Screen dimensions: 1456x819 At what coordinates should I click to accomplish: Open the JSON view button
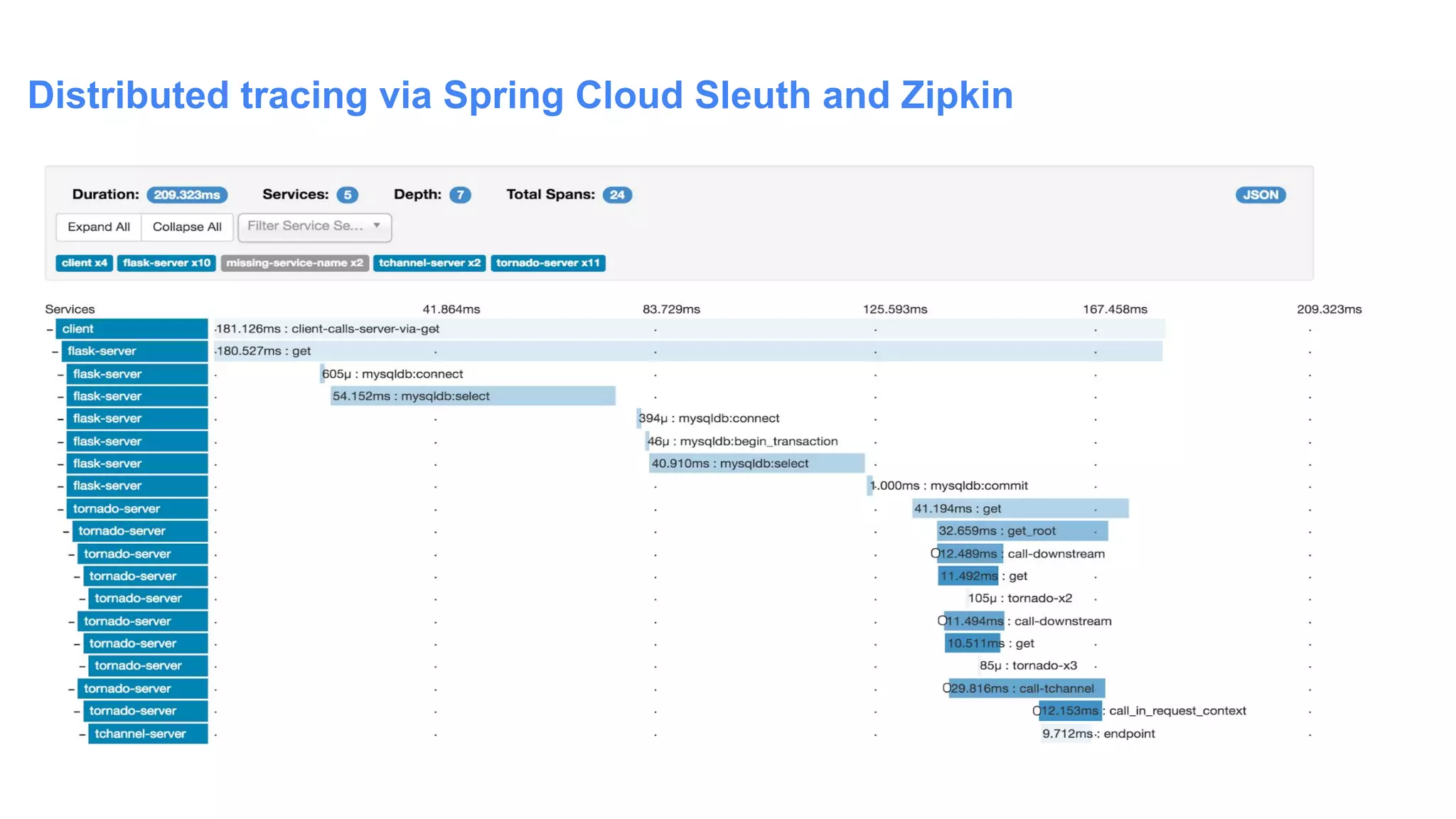[1260, 195]
